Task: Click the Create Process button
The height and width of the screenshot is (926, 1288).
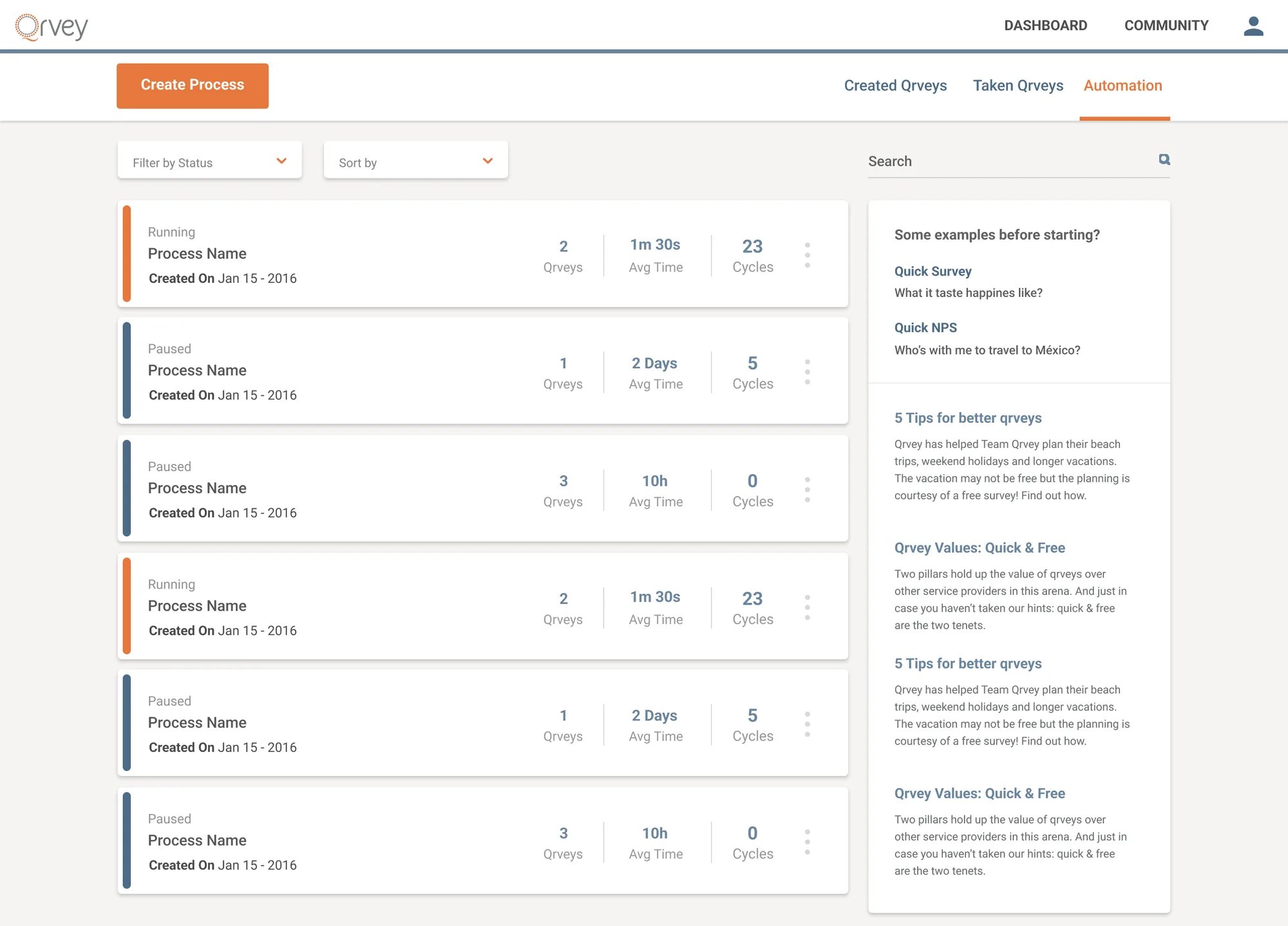Action: coord(193,86)
